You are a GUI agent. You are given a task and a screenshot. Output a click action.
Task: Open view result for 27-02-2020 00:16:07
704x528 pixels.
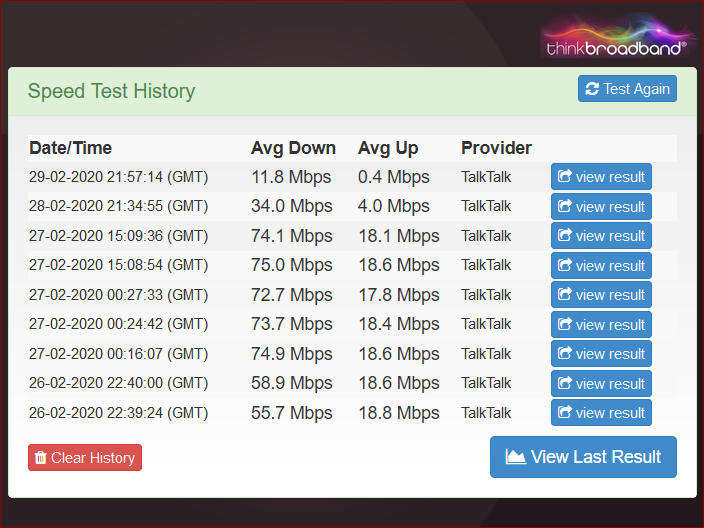tap(601, 354)
